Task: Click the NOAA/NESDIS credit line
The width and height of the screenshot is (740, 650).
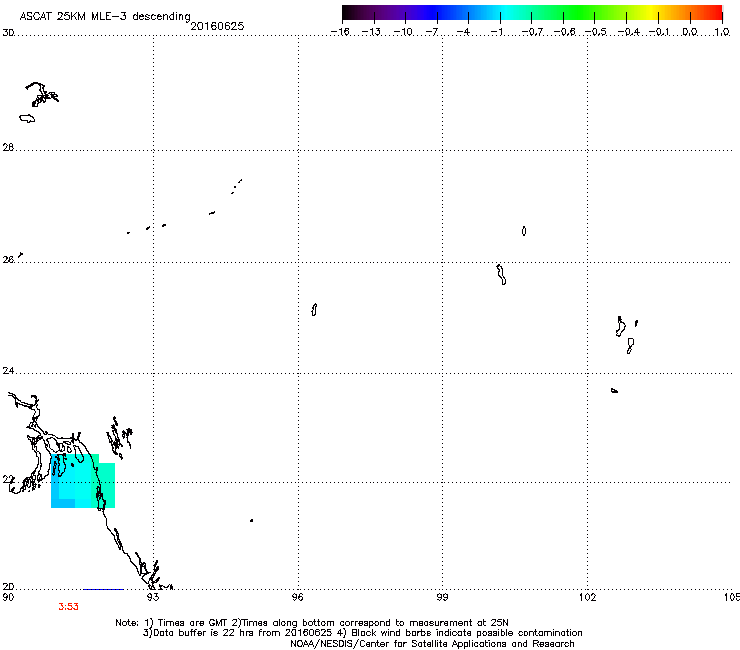Action: click(x=432, y=644)
